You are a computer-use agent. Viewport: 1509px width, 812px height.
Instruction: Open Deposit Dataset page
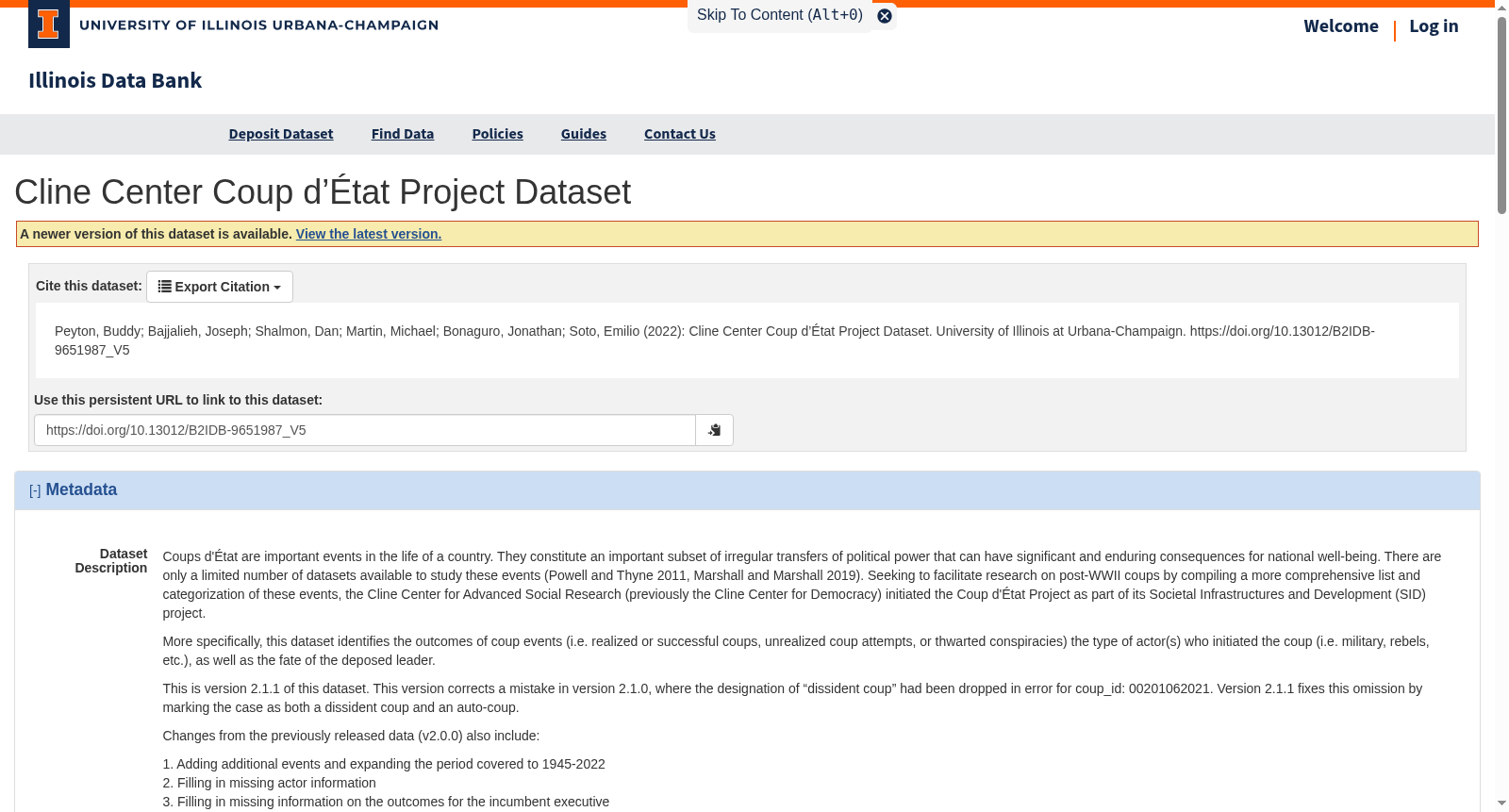(x=281, y=134)
